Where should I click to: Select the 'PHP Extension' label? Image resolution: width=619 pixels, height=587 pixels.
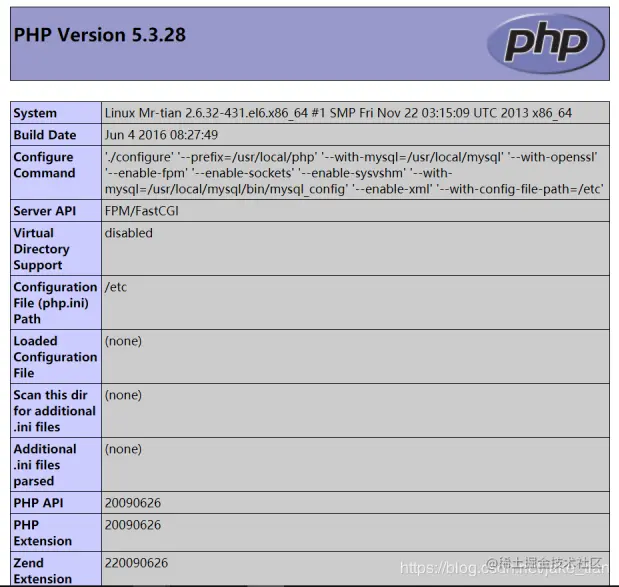tap(43, 533)
